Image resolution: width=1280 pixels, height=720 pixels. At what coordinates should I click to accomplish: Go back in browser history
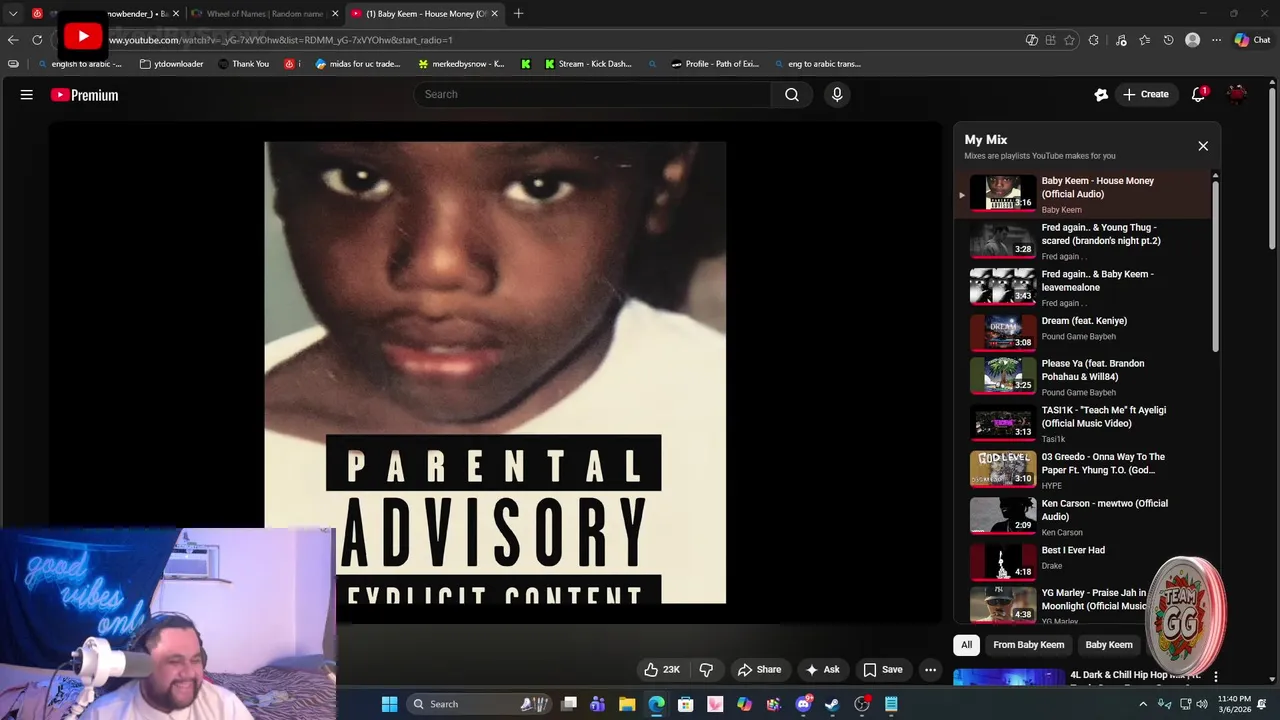[x=13, y=40]
